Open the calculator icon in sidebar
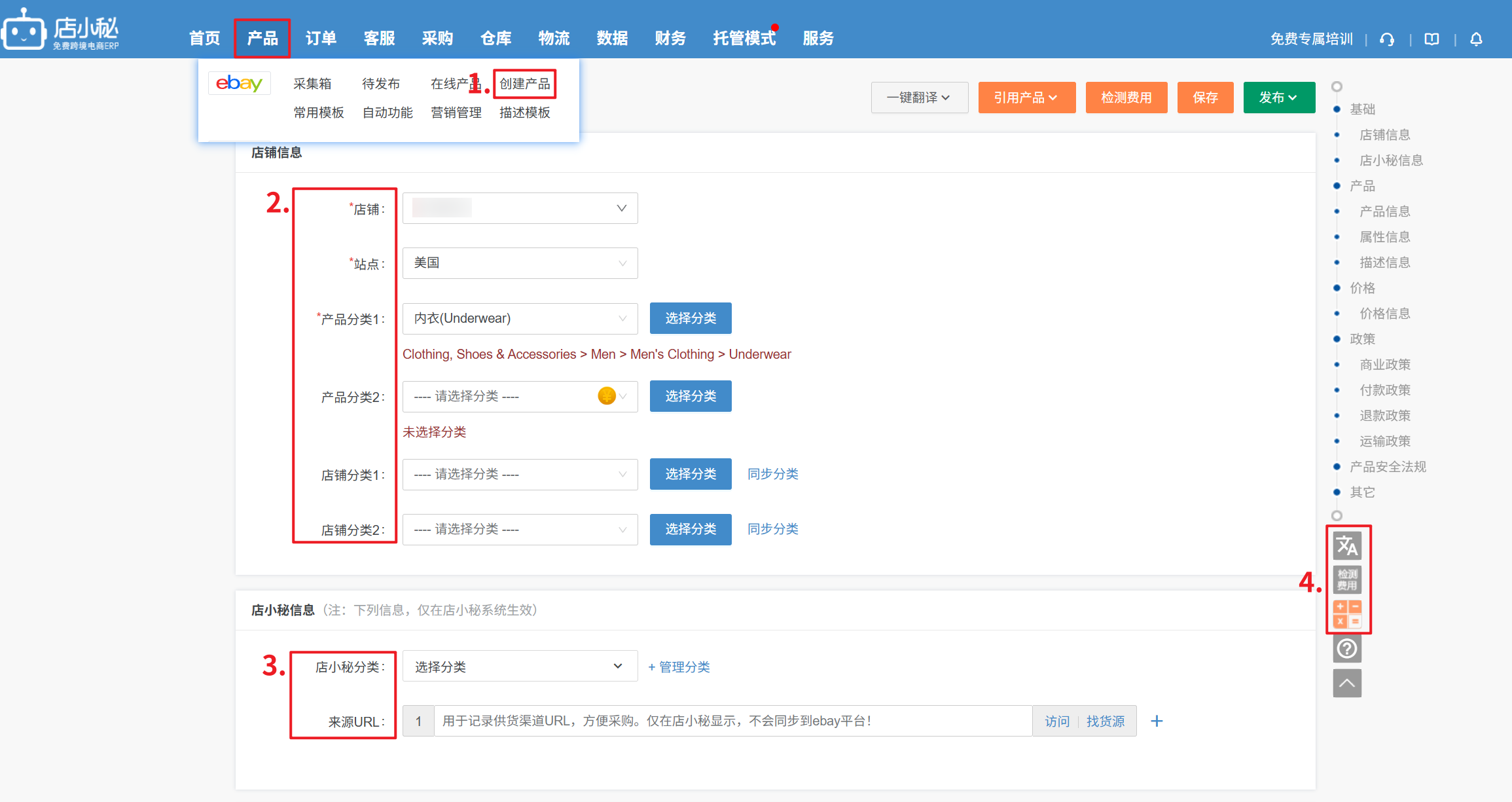The width and height of the screenshot is (1512, 802). (1347, 614)
